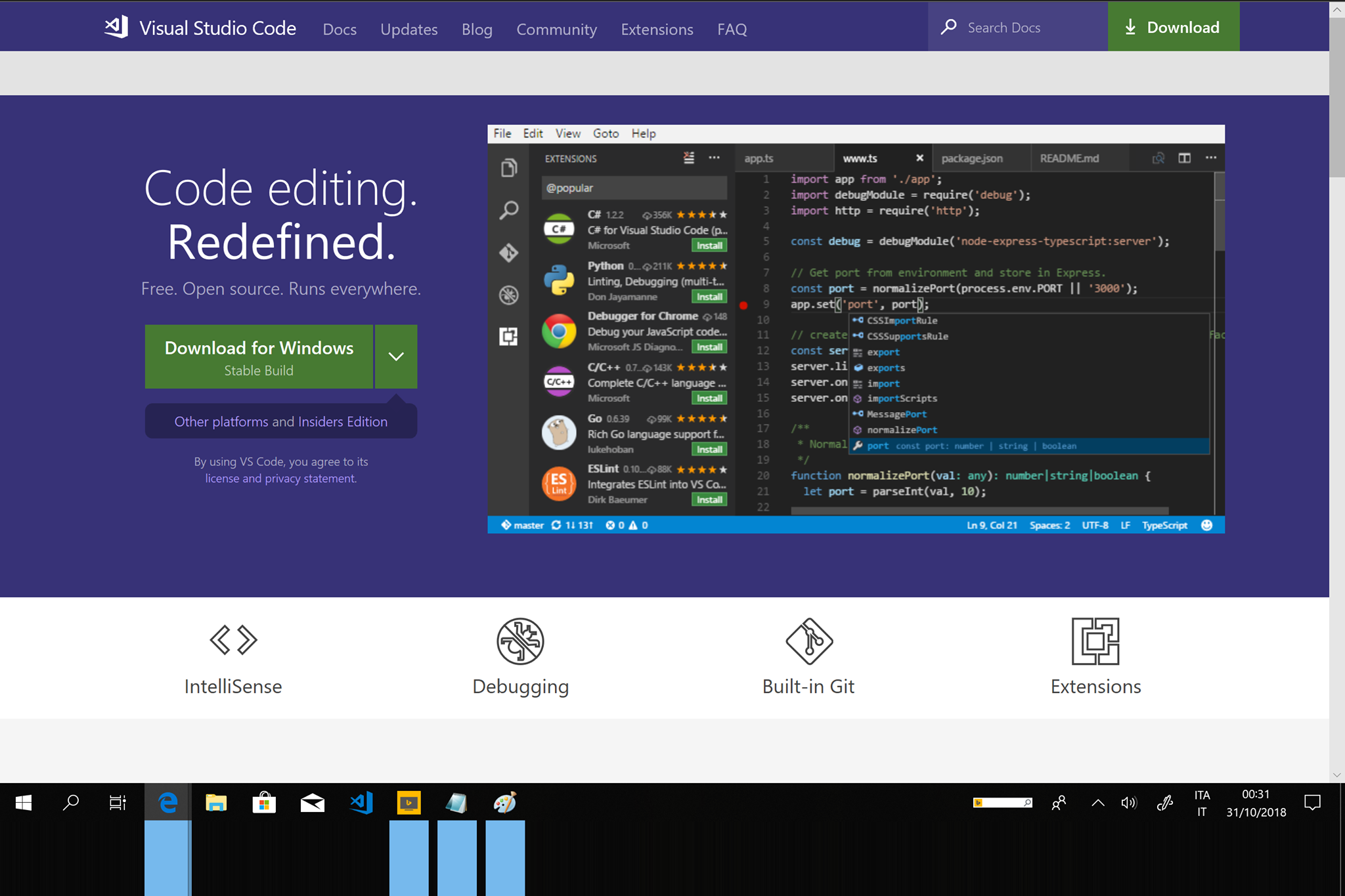
Task: Switch to the app.ts tab
Action: [783, 158]
